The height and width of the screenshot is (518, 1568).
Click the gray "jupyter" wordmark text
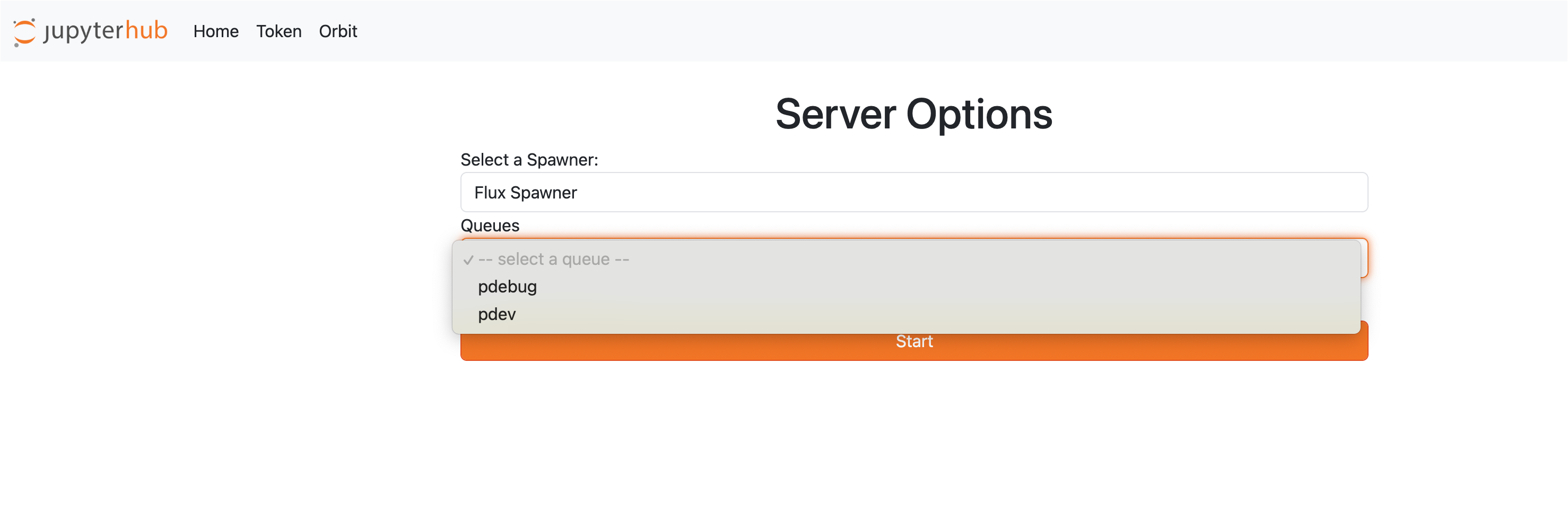pos(83,31)
